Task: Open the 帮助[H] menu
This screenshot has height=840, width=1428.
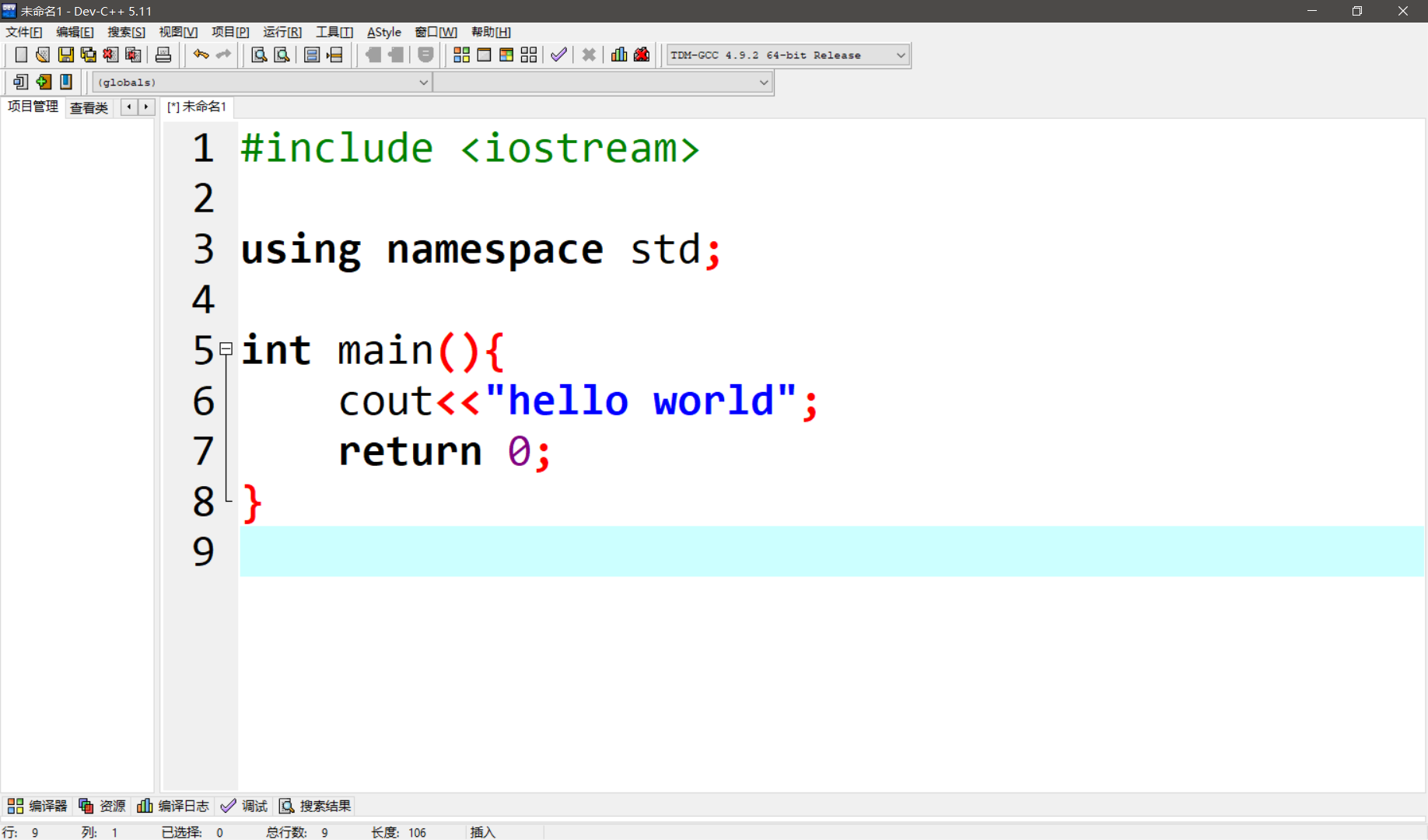Action: [491, 32]
